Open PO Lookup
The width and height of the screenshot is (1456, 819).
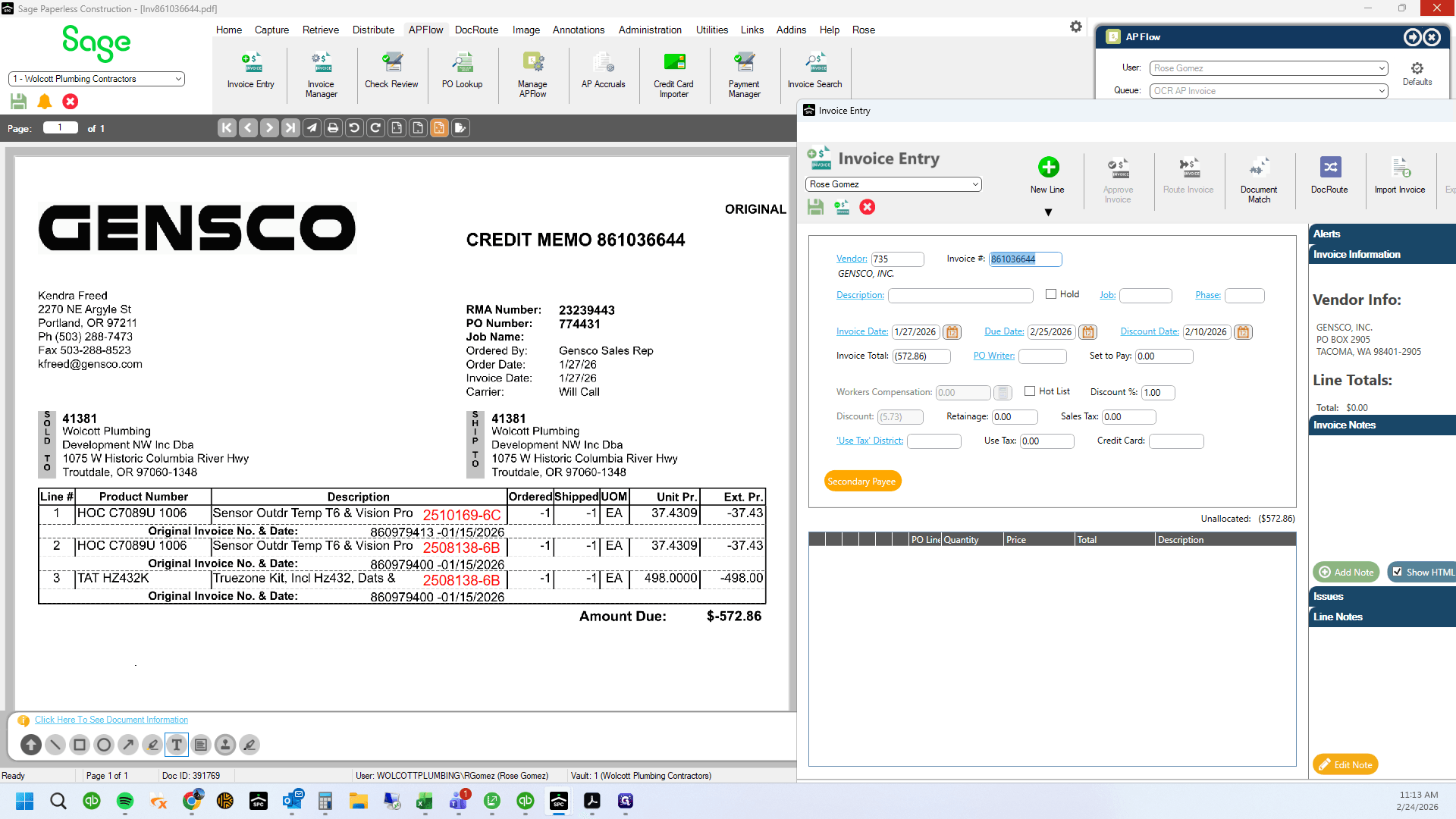click(x=462, y=71)
